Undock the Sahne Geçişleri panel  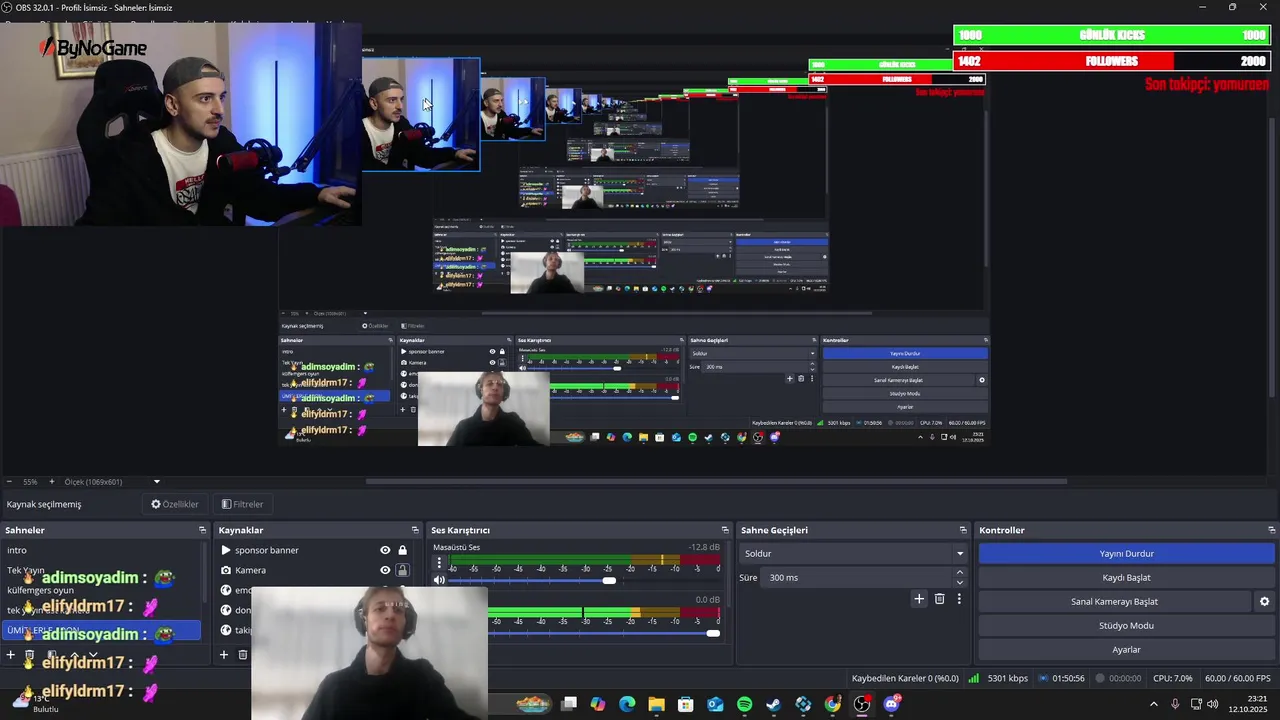963,530
